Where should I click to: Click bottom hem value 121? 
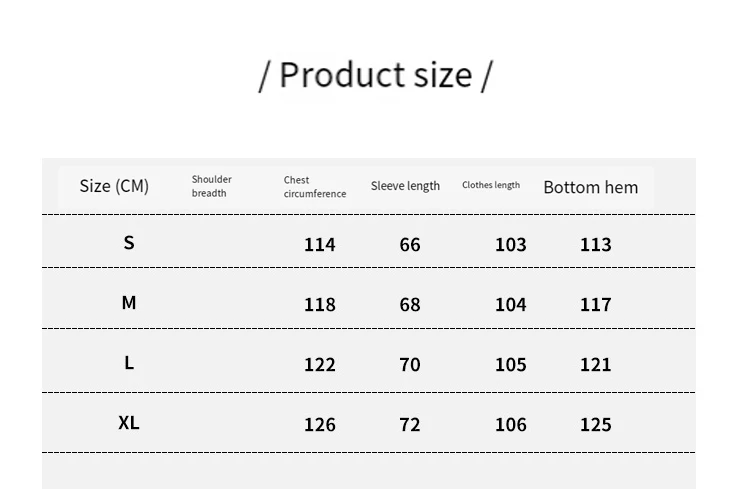(x=596, y=365)
